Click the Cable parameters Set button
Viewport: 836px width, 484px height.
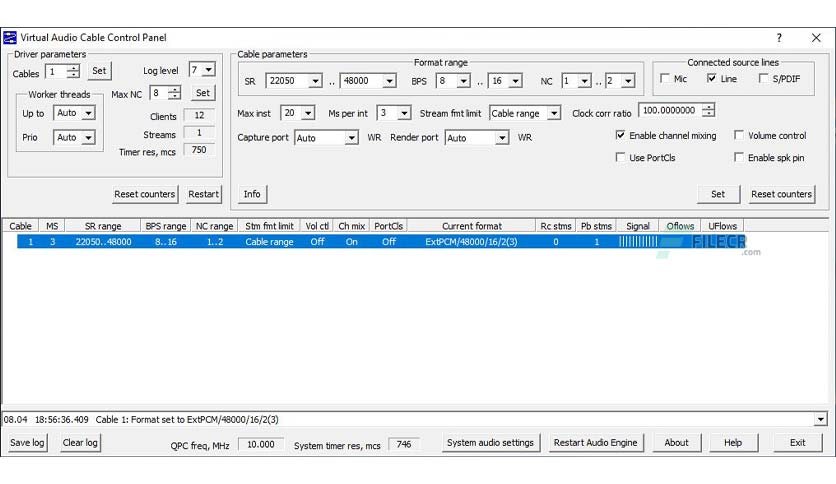(x=718, y=194)
